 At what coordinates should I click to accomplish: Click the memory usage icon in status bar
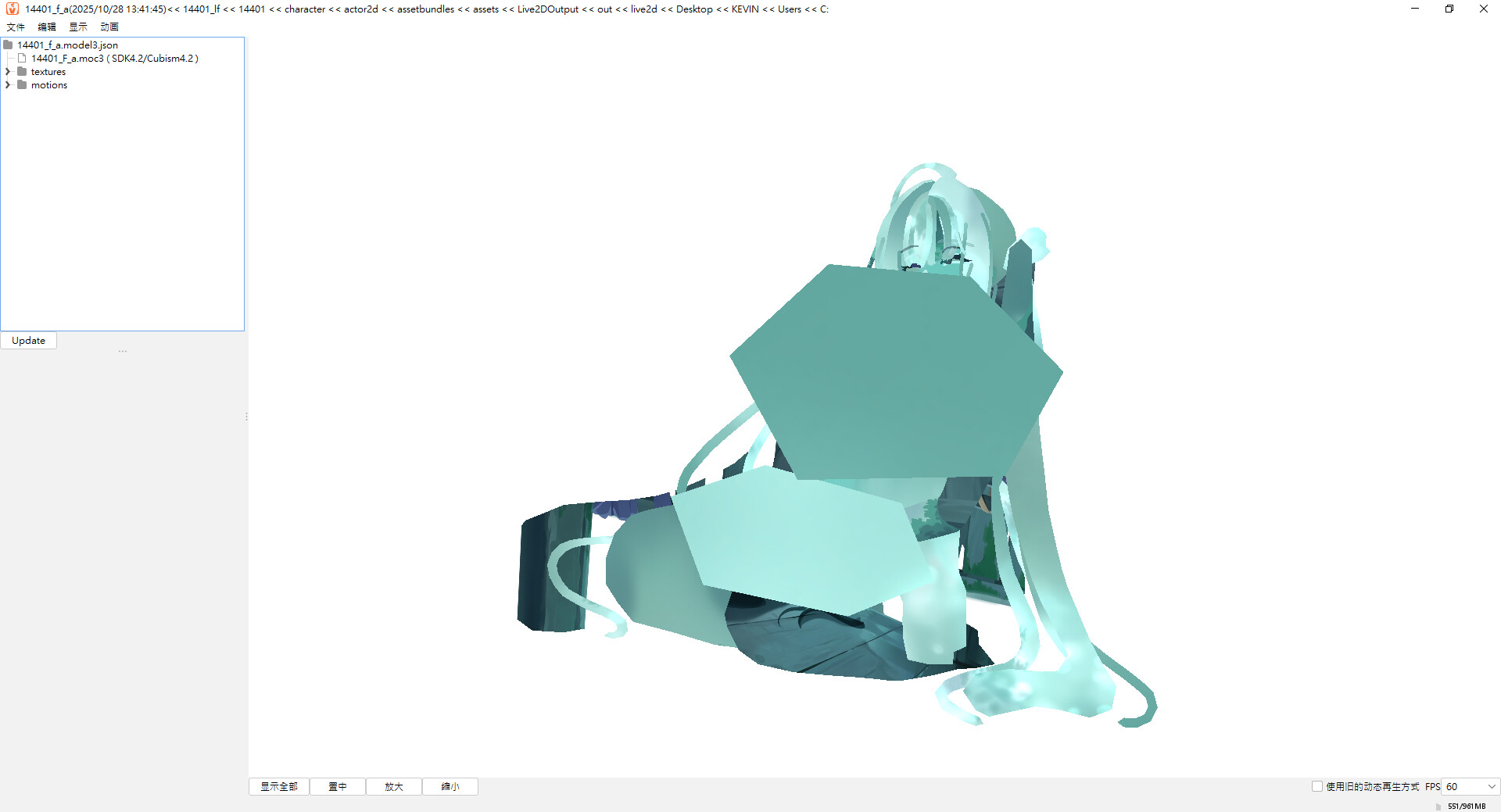(1438, 807)
